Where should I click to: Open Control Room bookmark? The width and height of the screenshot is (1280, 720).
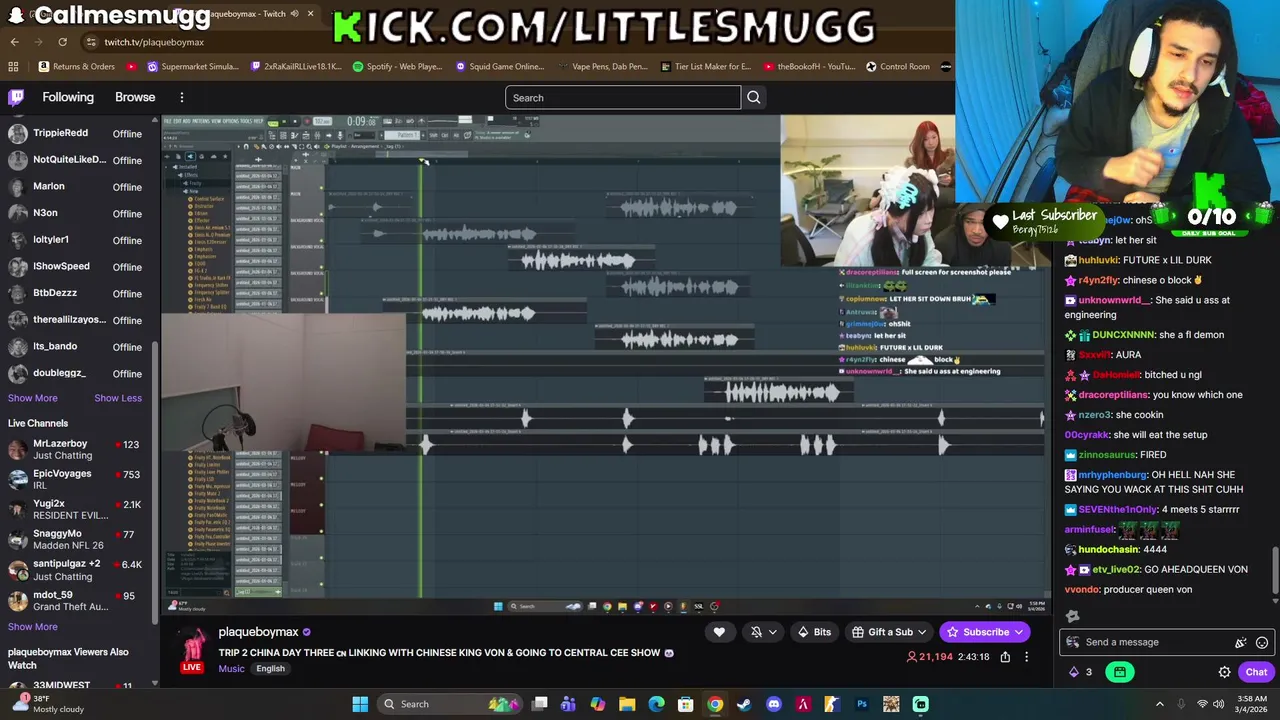point(898,67)
